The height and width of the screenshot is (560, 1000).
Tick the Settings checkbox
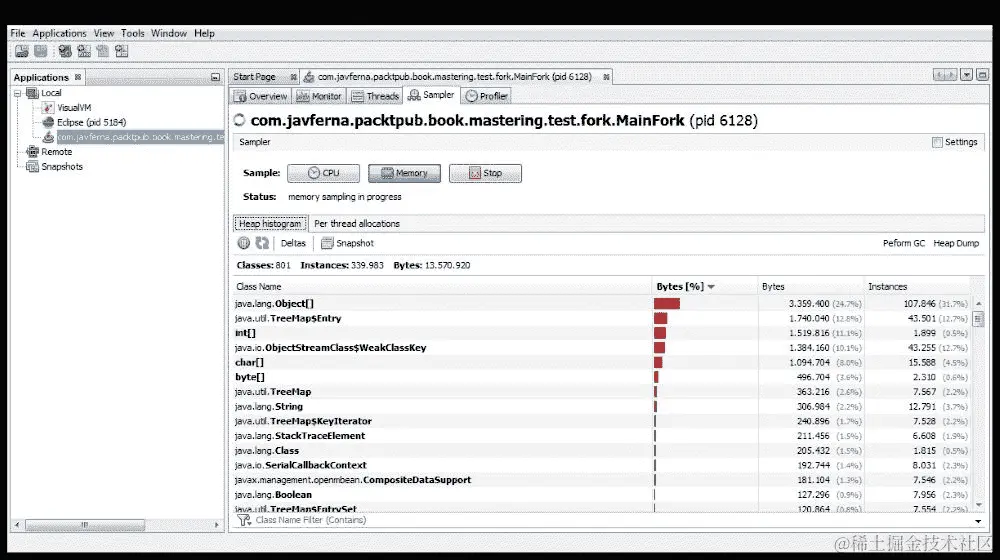937,142
